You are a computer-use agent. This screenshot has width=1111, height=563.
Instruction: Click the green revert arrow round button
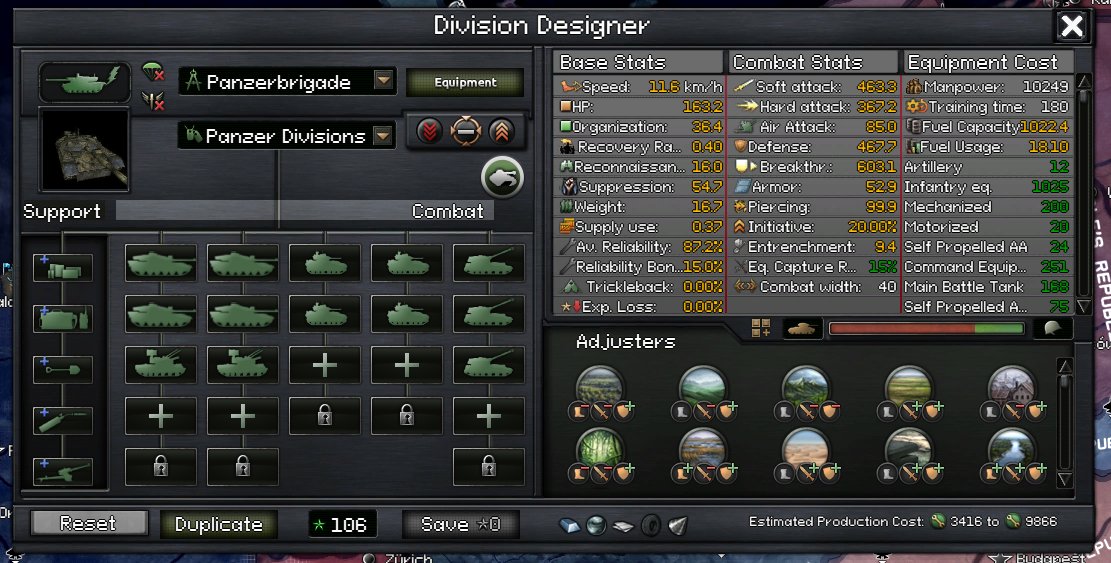[502, 176]
